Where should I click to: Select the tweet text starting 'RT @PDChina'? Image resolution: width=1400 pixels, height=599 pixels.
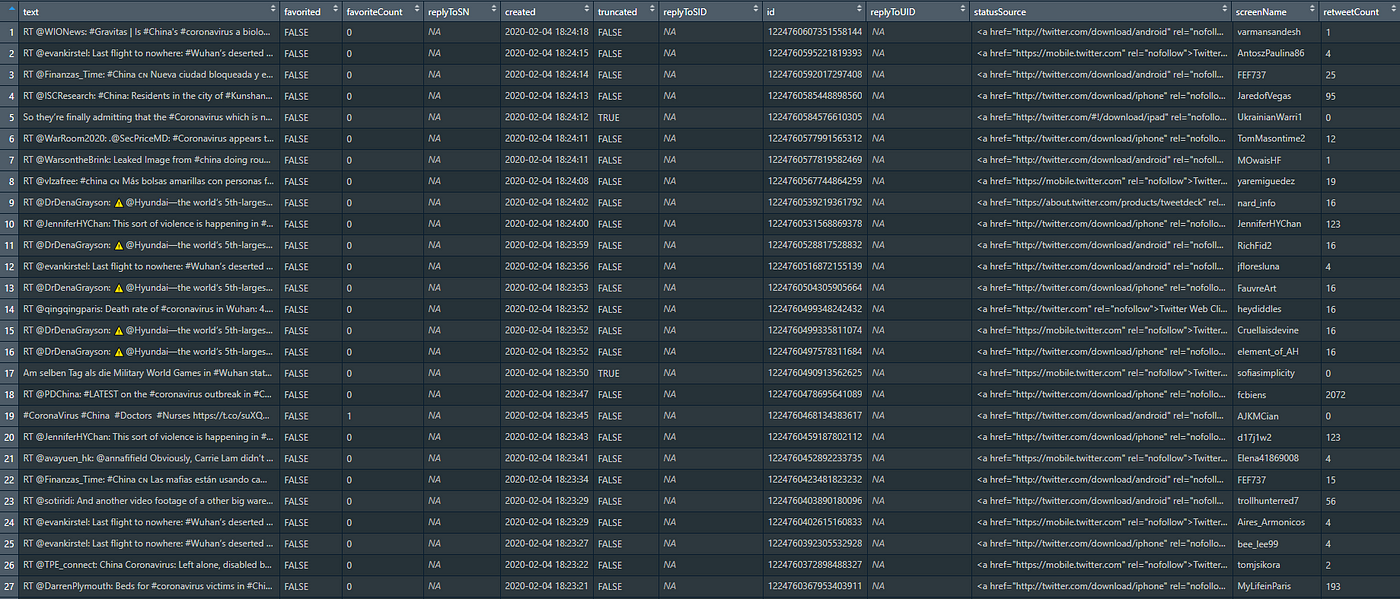[x=148, y=394]
